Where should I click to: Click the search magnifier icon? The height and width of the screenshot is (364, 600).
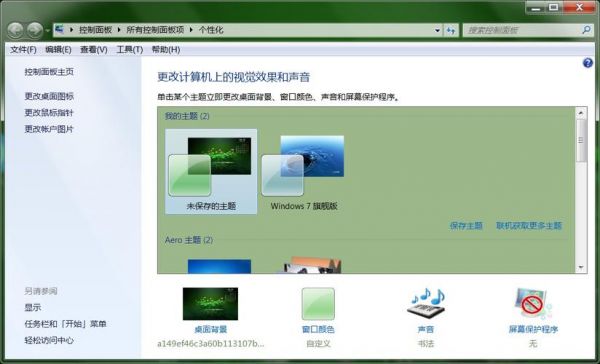click(x=586, y=29)
